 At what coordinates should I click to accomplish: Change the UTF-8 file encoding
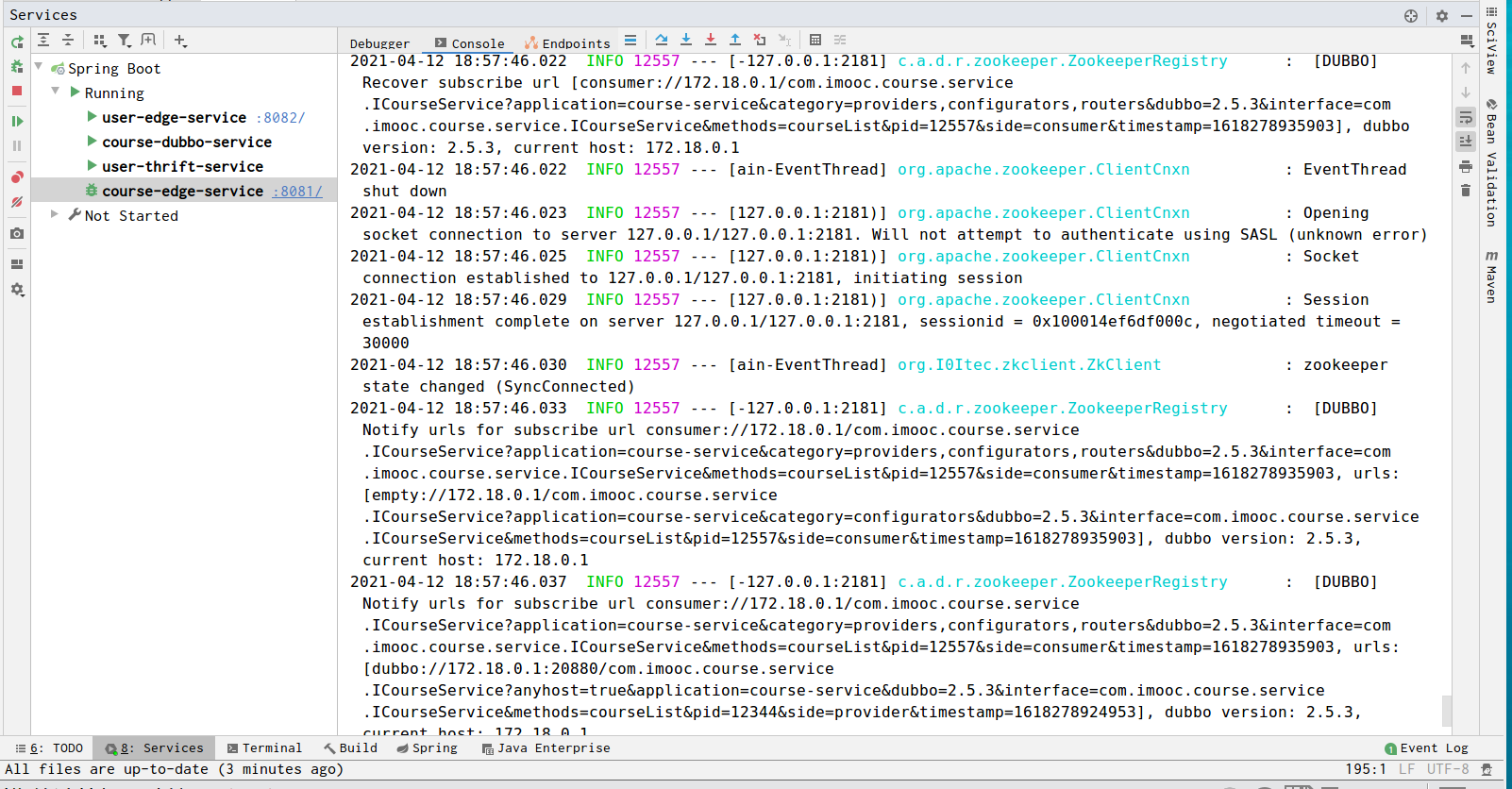1448,769
